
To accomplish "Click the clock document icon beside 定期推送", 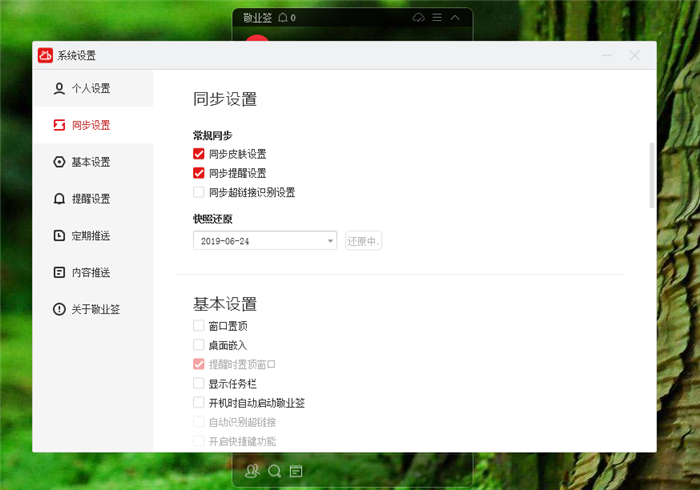I will (59, 236).
